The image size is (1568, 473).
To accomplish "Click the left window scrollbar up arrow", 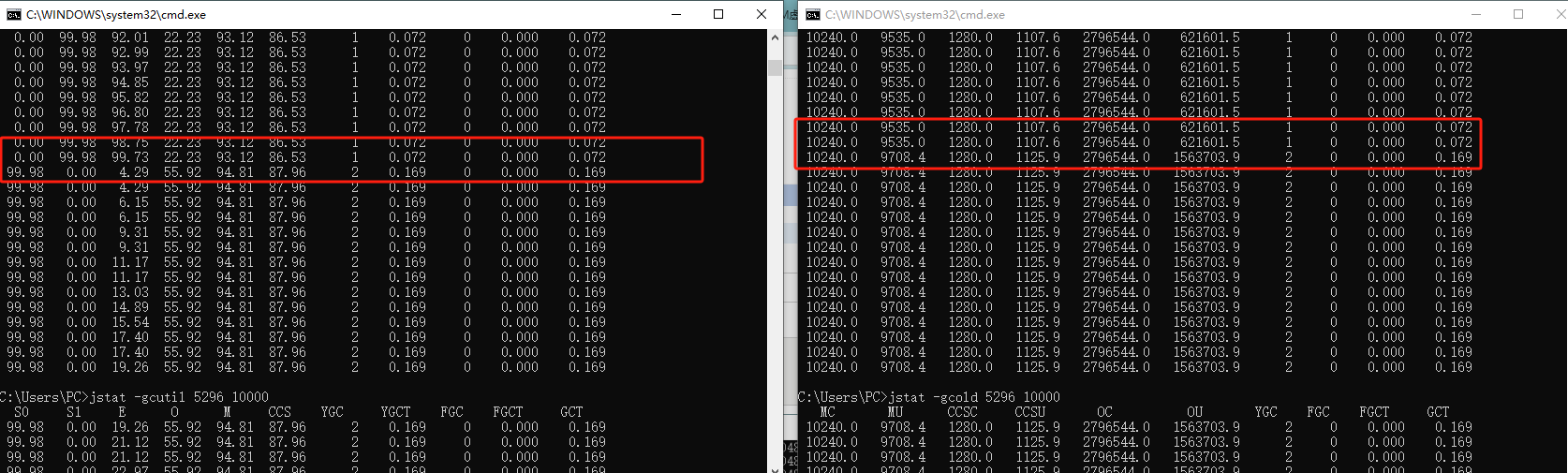I will click(x=775, y=37).
